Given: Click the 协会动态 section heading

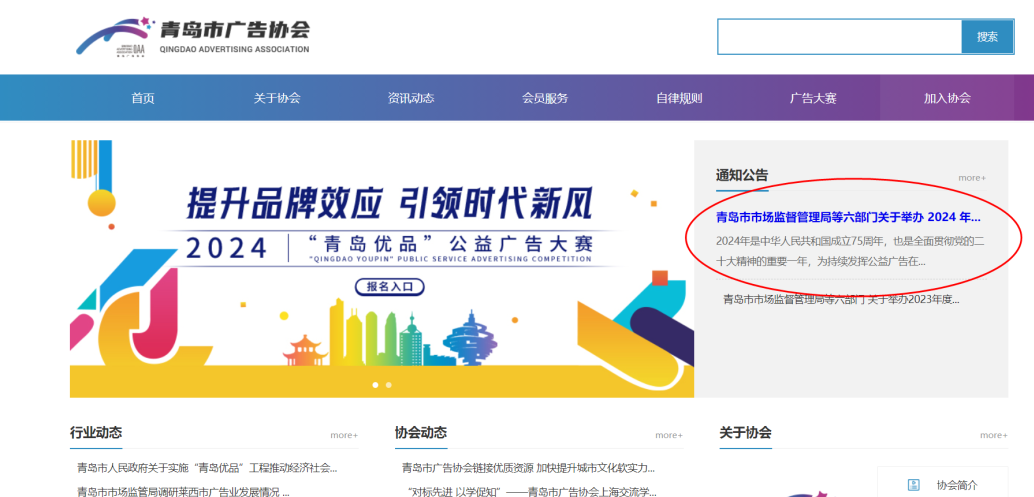Looking at the screenshot, I should click(421, 432).
